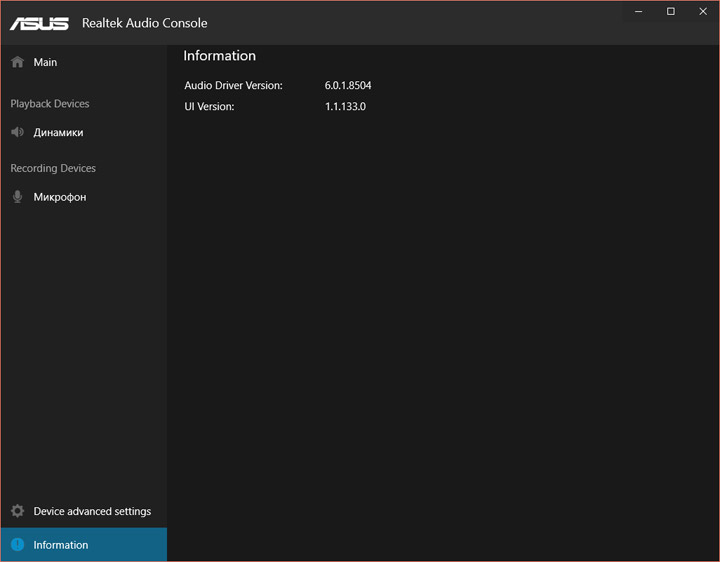Click the Realtek Audio Console title text
Viewport: 720px width, 562px height.
tap(145, 23)
